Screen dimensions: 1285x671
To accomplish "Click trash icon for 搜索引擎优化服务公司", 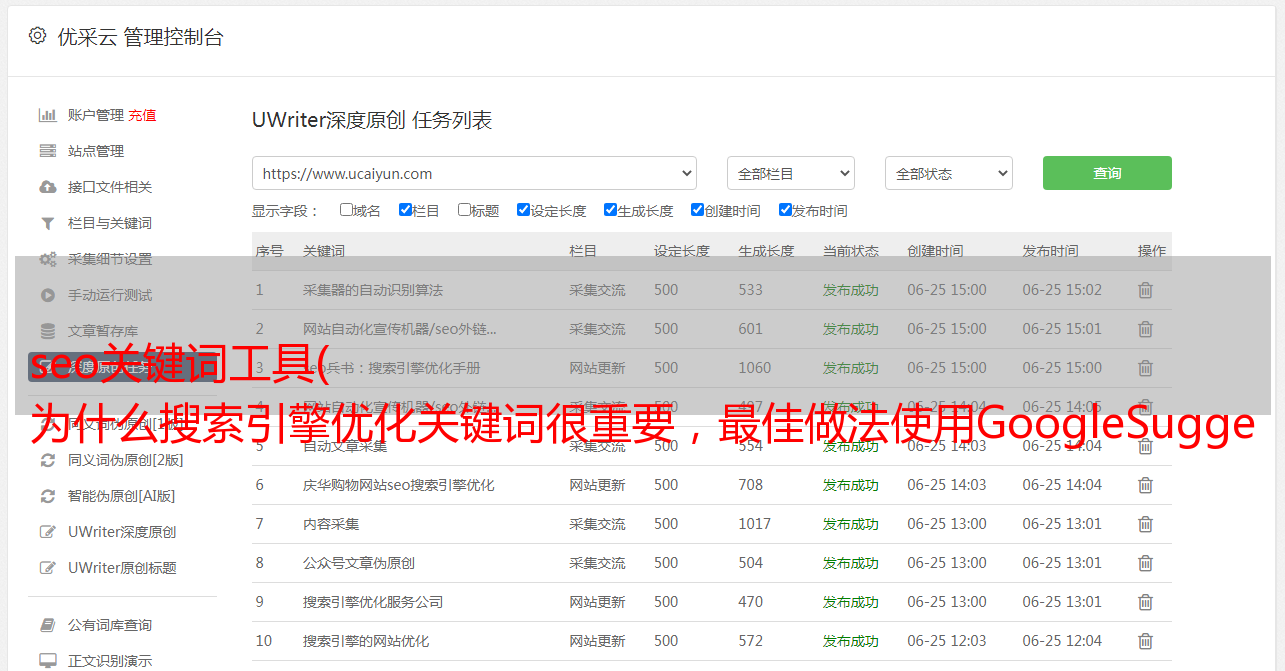I will pyautogui.click(x=1145, y=602).
